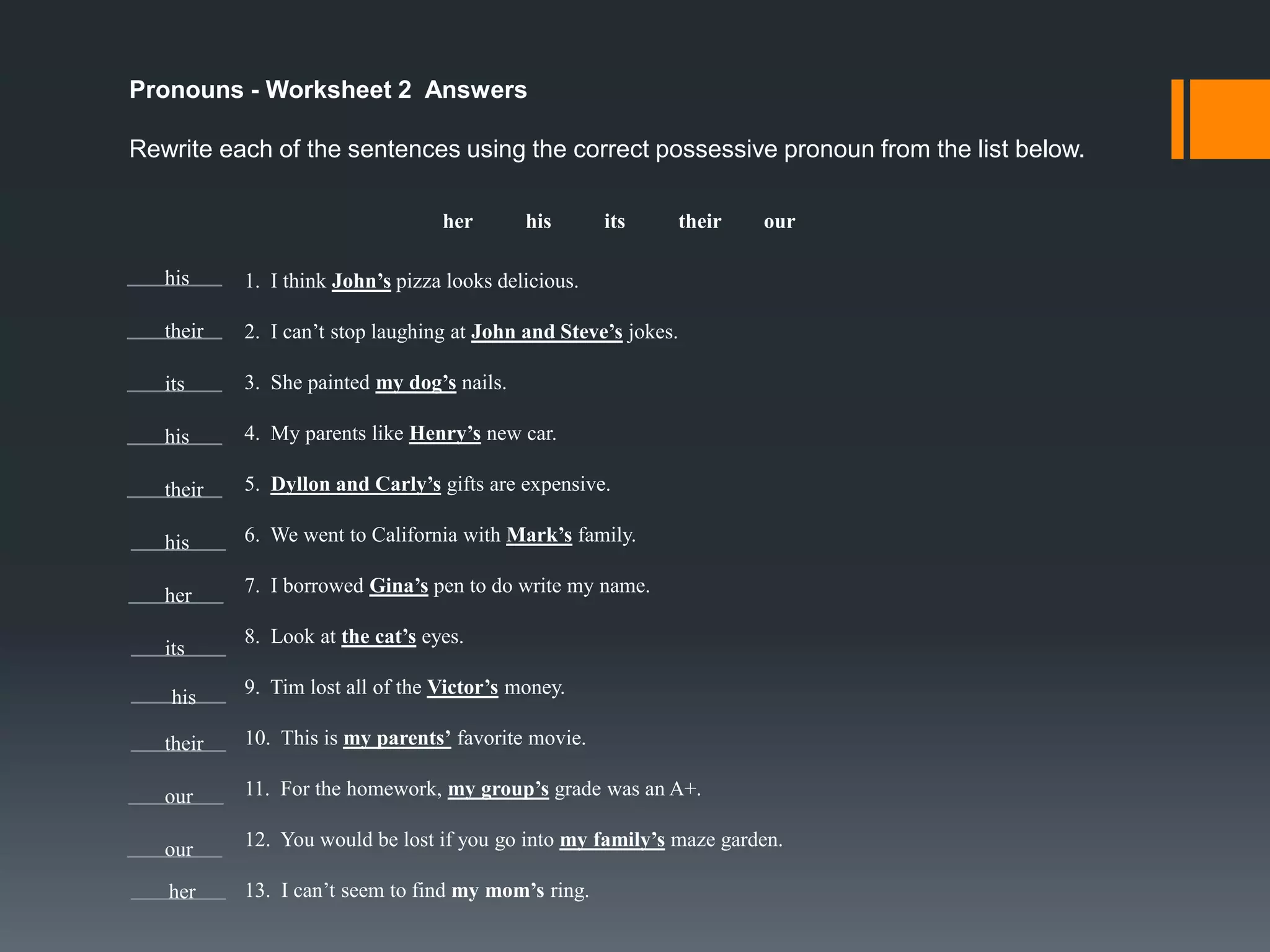Click the underlined 'my dog's' phrase
Screen dimensions: 1270x952
click(x=415, y=383)
